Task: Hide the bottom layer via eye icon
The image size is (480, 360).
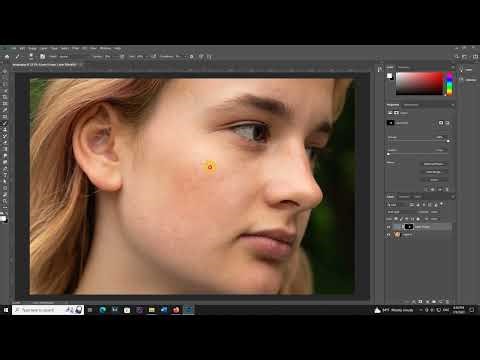Action: 388,235
